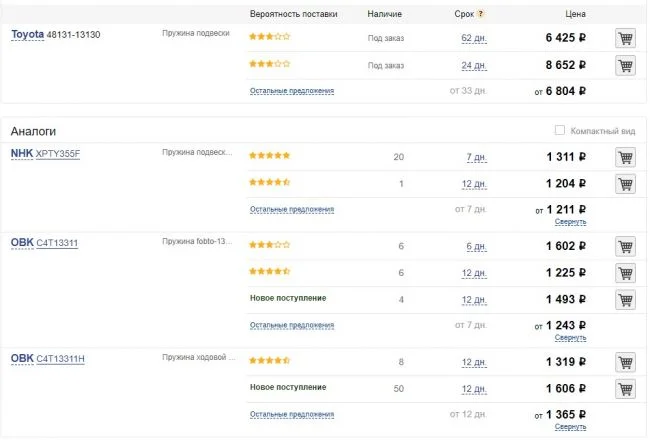Viewport: 650px width, 440px height.
Task: Open OBK C4T13311H part link
Action: pyautogui.click(x=60, y=359)
